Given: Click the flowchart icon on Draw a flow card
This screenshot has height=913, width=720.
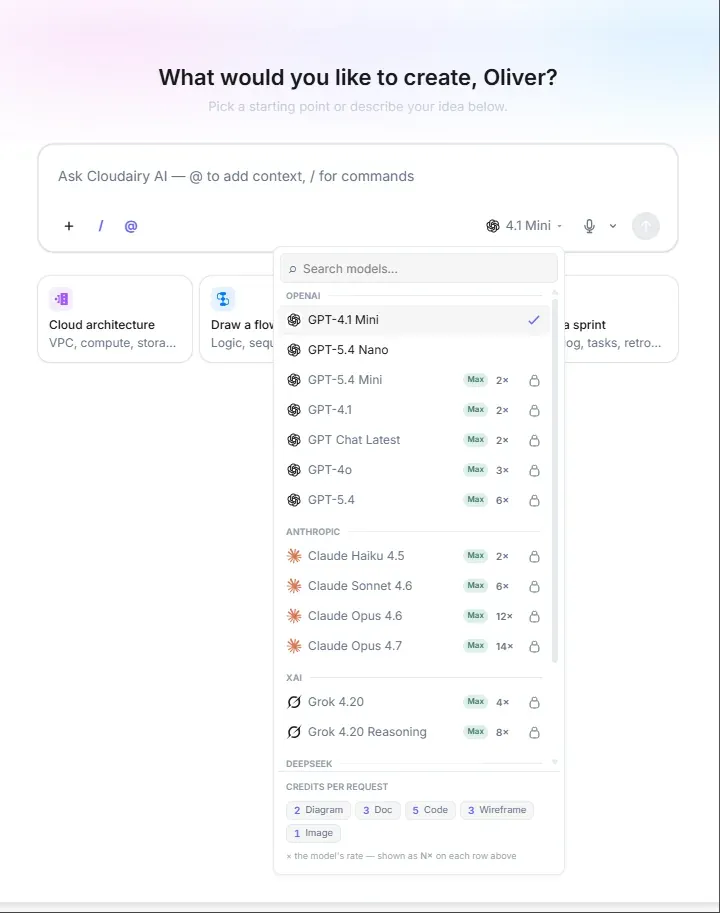Looking at the screenshot, I should (223, 299).
